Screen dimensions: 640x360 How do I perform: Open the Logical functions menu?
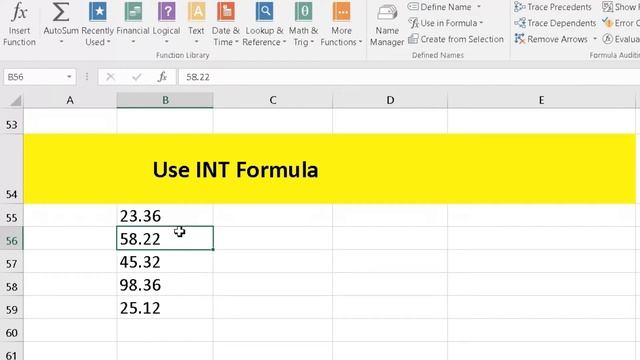[x=167, y=24]
